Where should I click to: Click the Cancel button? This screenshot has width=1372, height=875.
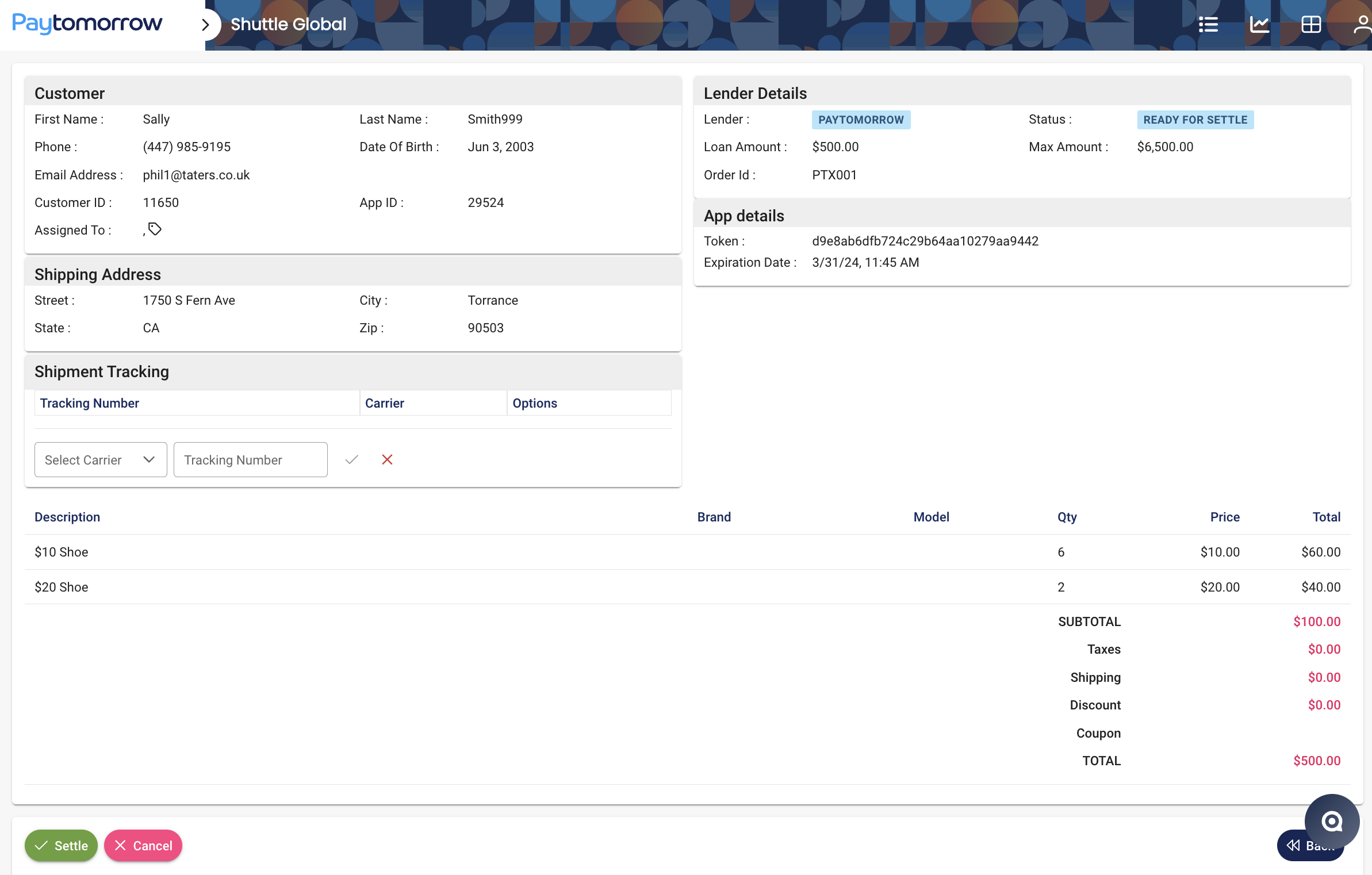pos(143,845)
